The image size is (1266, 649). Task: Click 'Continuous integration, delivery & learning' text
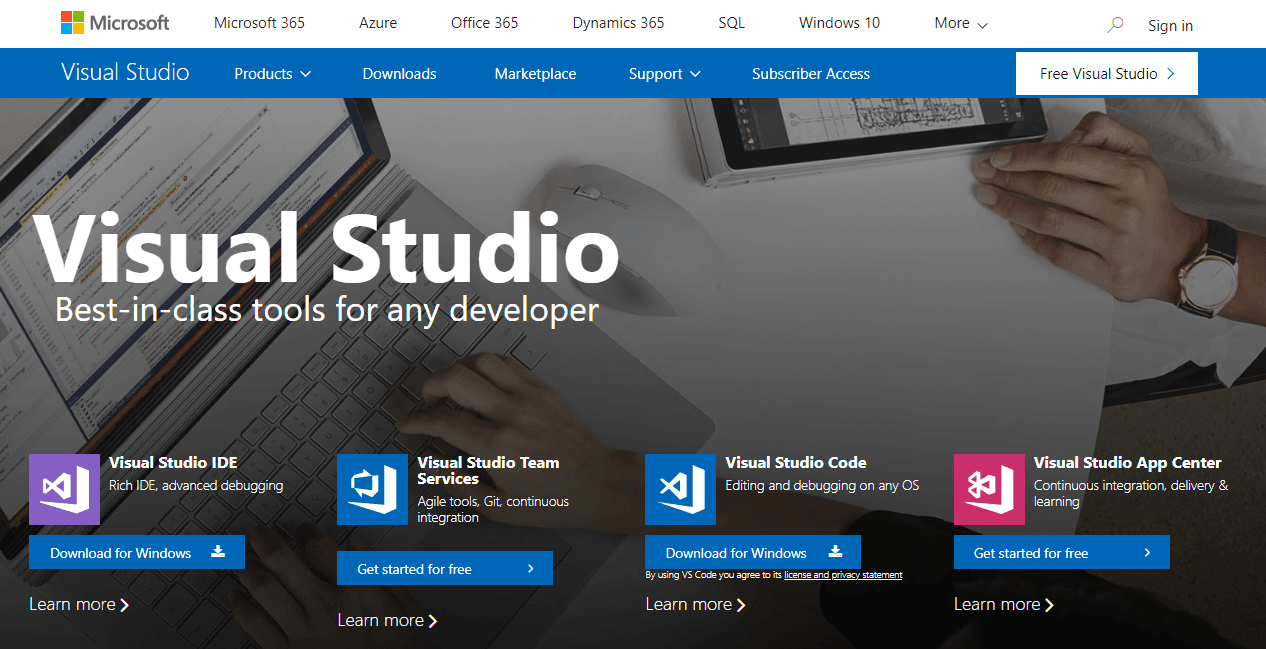coord(1131,493)
